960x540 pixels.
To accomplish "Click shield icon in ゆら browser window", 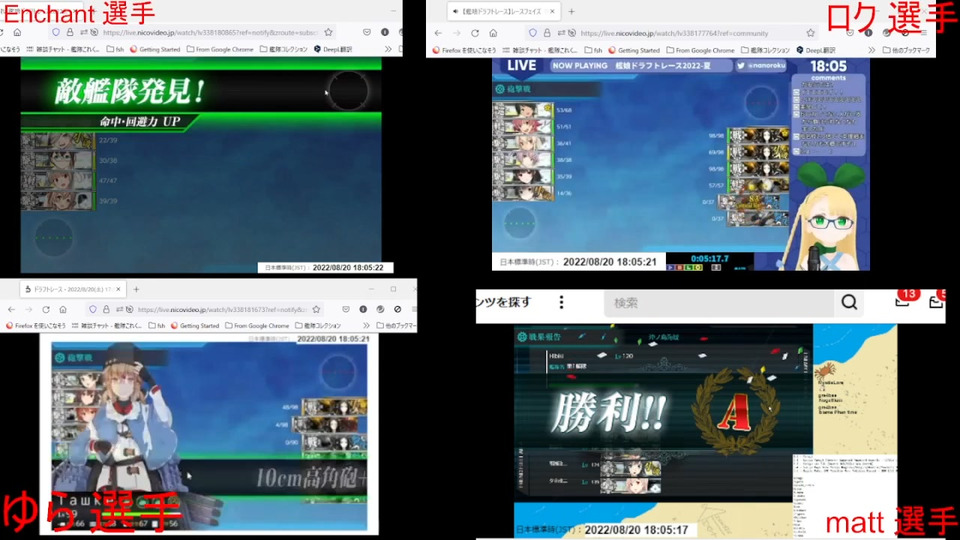I will tap(92, 309).
